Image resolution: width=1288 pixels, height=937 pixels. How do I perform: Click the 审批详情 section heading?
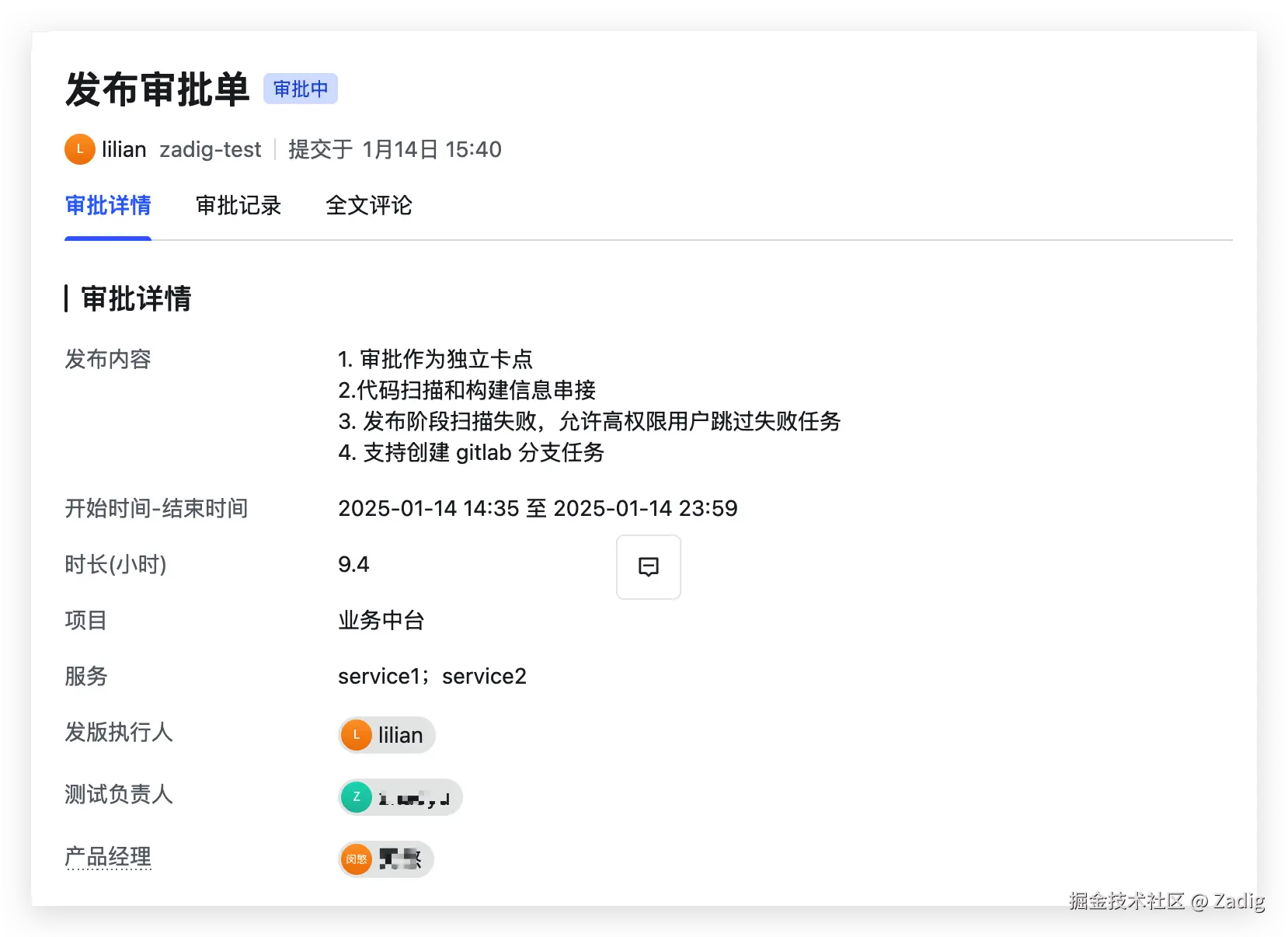[136, 298]
